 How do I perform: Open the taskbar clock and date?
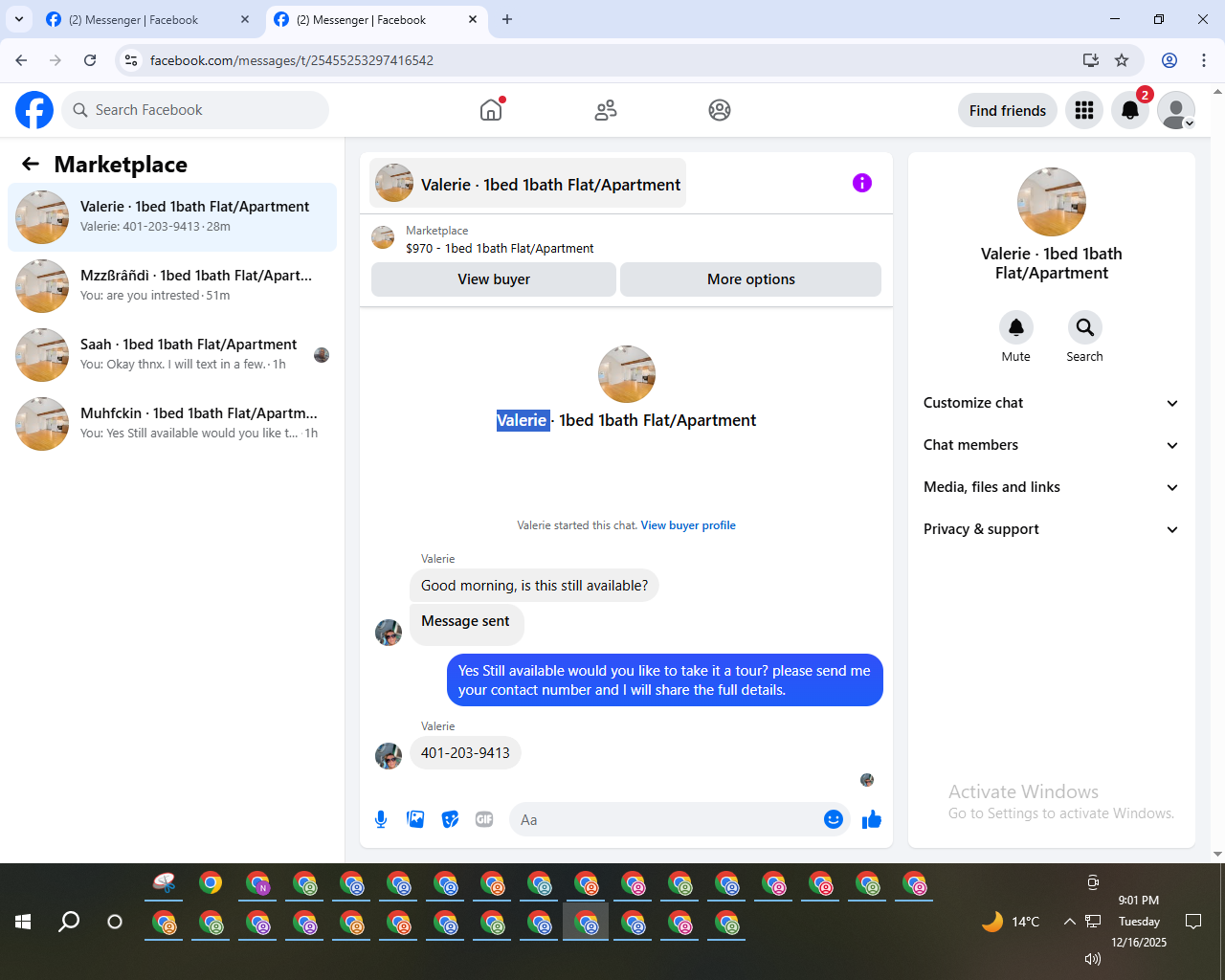coord(1139,922)
